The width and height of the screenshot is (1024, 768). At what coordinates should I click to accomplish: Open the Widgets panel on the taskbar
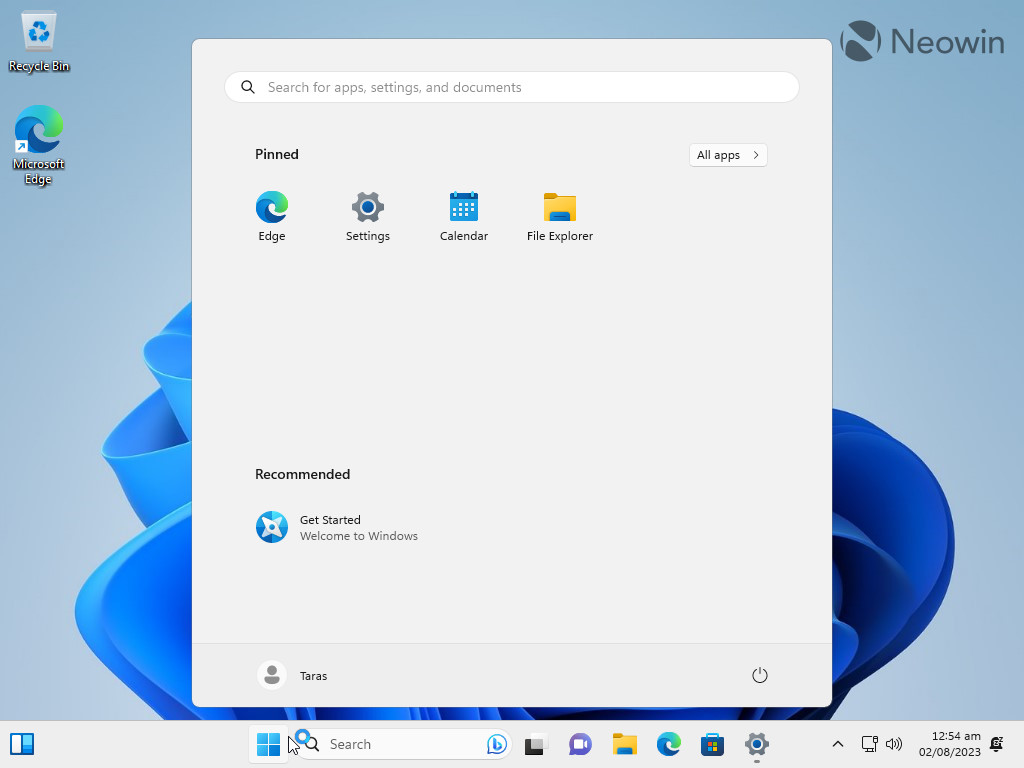click(22, 744)
